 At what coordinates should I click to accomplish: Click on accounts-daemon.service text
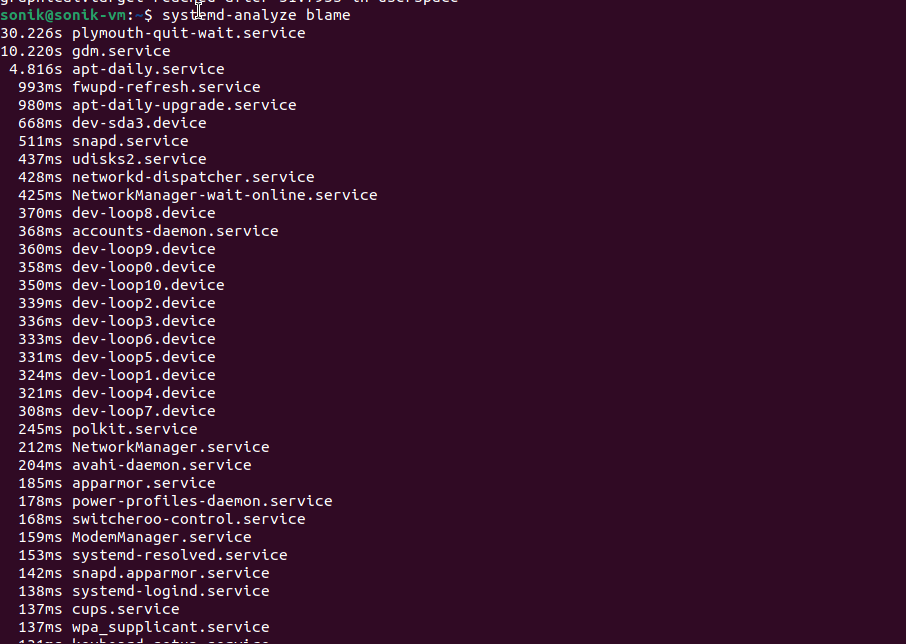175,231
